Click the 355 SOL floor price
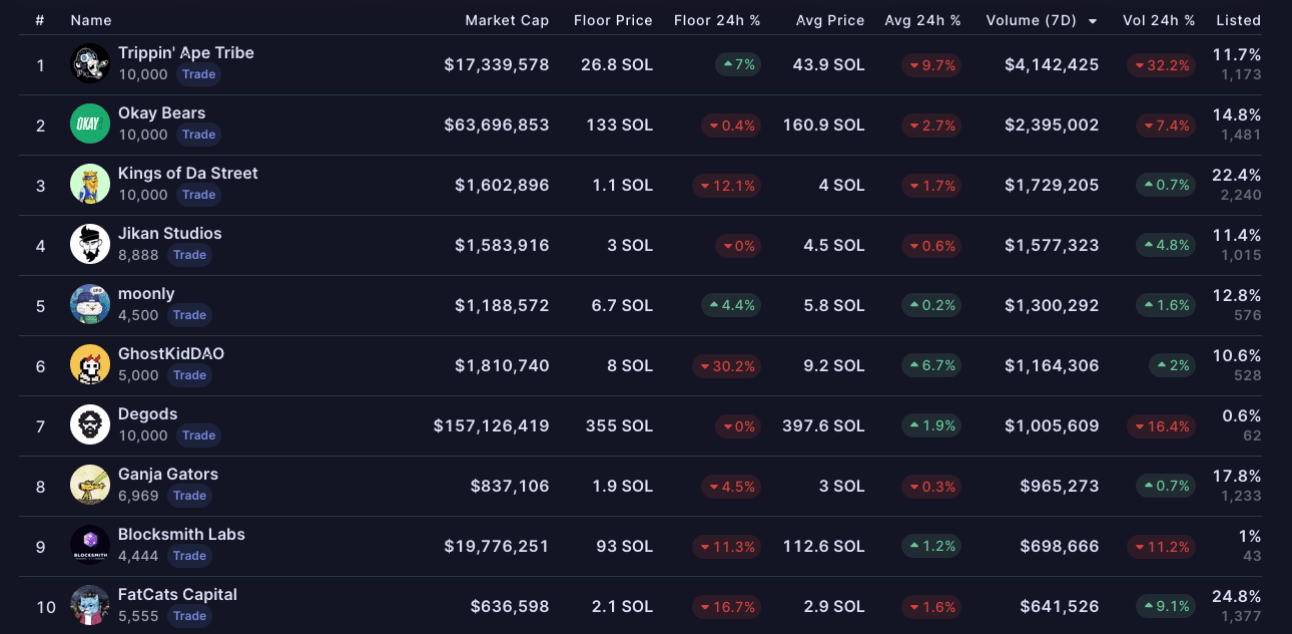The image size is (1292, 634). click(619, 426)
